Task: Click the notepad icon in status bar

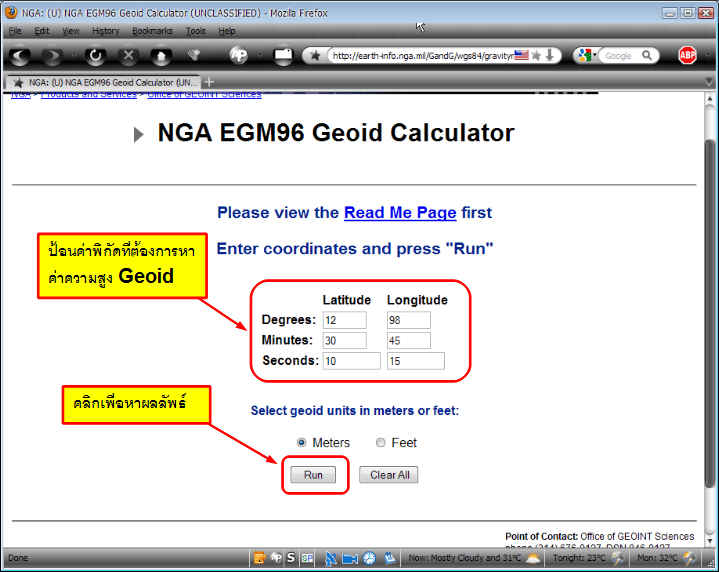Action: (260, 558)
